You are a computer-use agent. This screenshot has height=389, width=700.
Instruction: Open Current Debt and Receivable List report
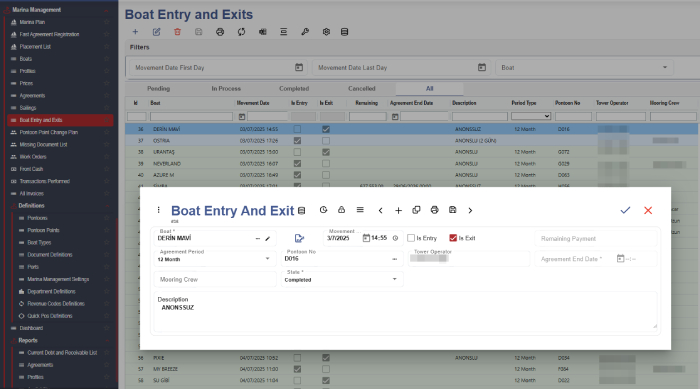coord(62,352)
